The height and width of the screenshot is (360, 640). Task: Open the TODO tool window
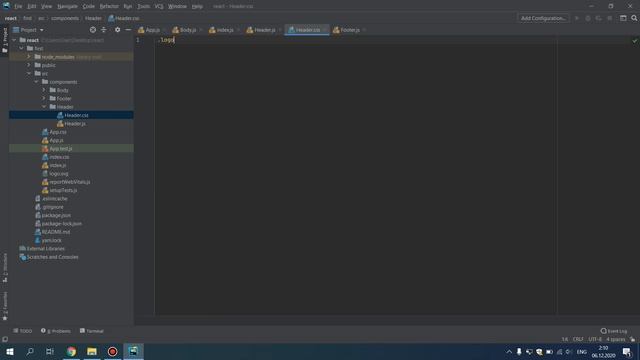pos(22,331)
